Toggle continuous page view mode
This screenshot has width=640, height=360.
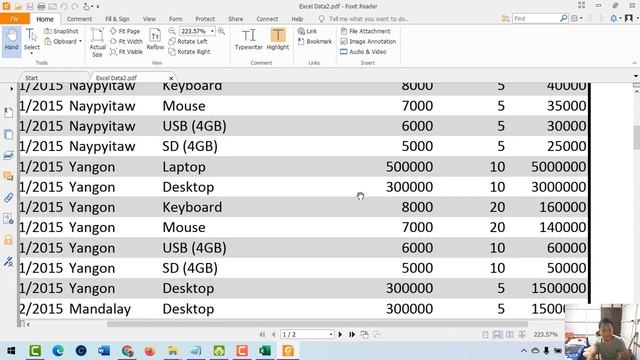click(497, 335)
